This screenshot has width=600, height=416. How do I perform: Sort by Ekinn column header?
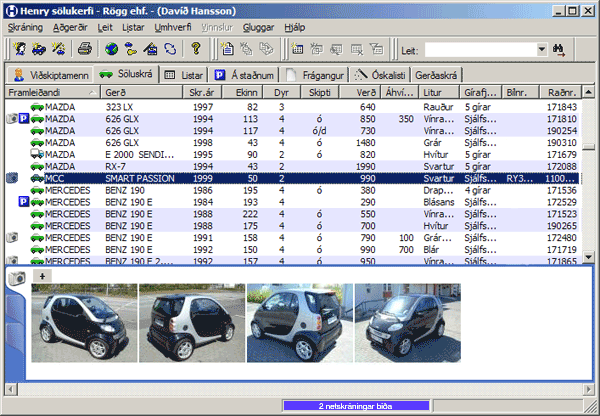point(242,92)
